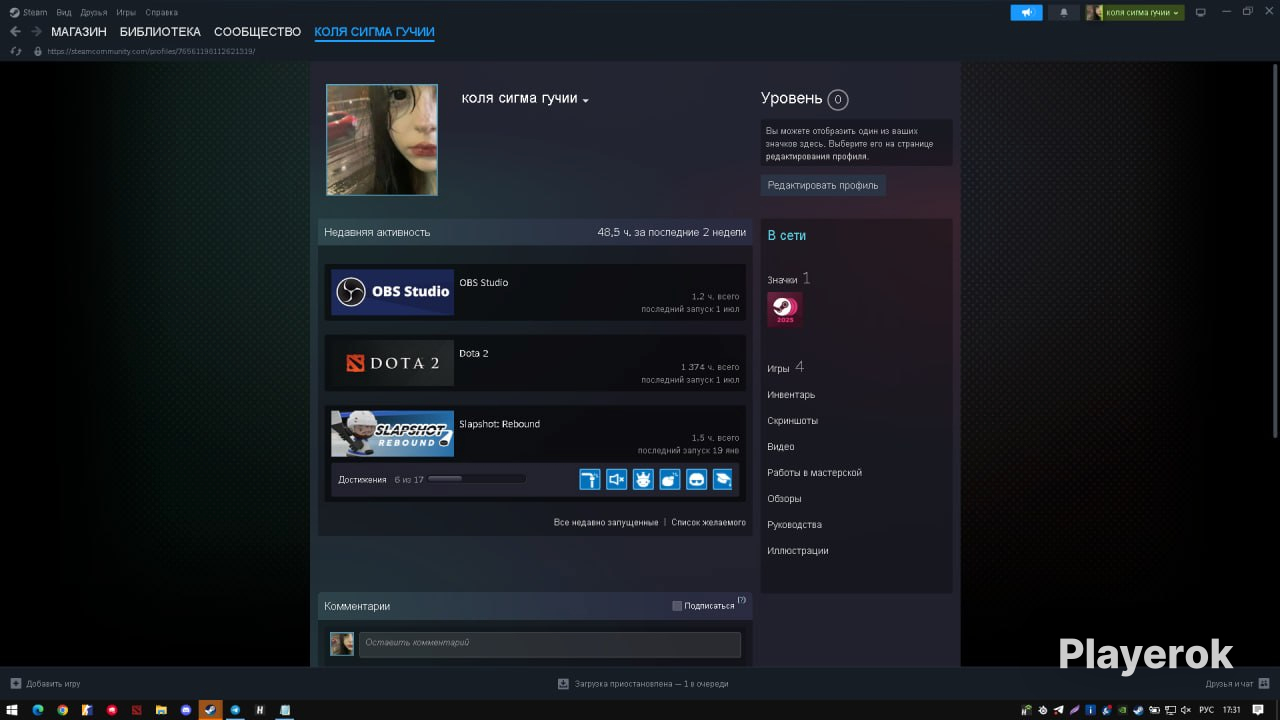Open the Работы в мастерской link
Viewport: 1280px width, 720px height.
814,473
